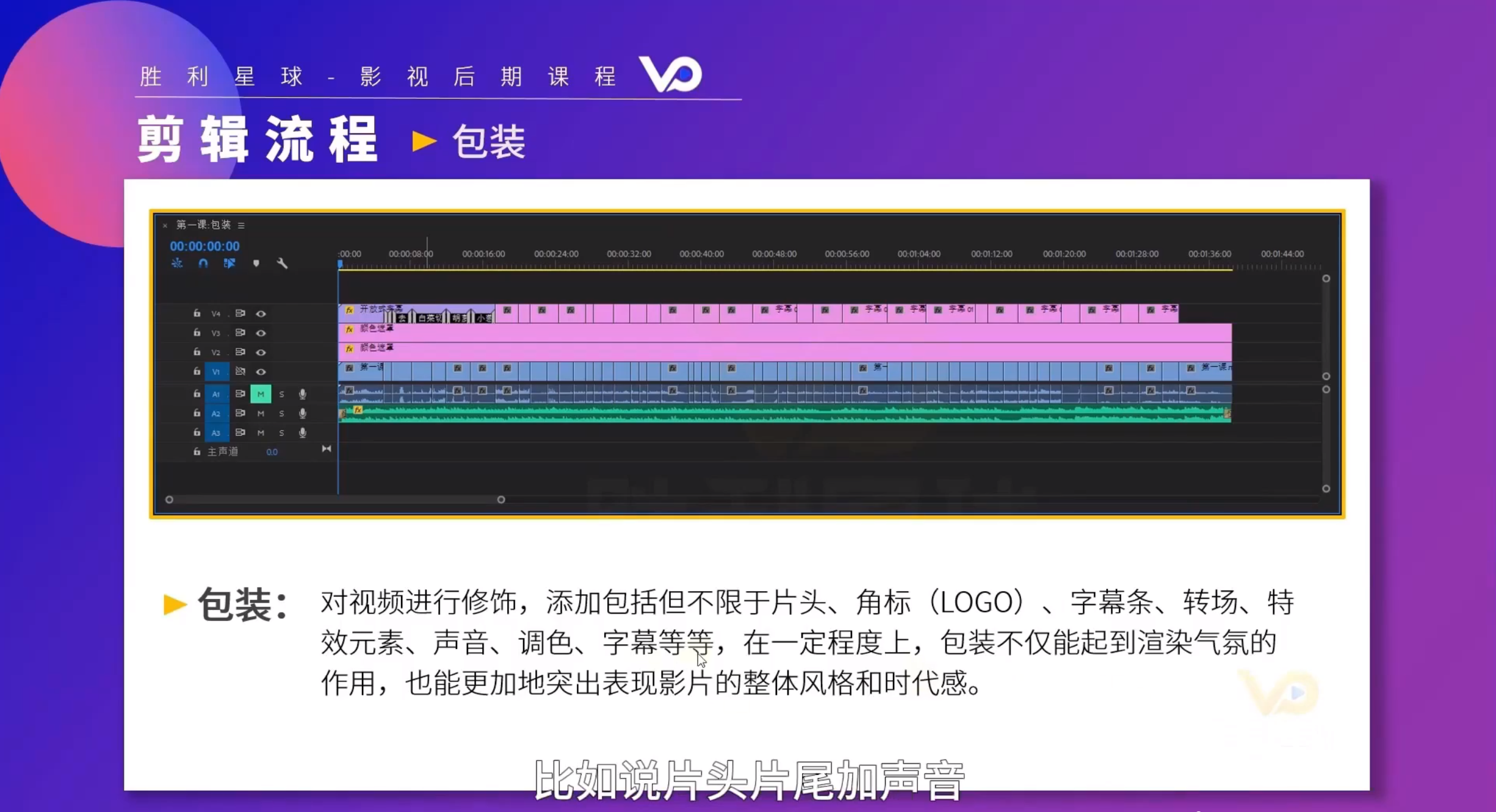
Task: Open the wrench Timeline Display Settings
Action: tap(282, 263)
